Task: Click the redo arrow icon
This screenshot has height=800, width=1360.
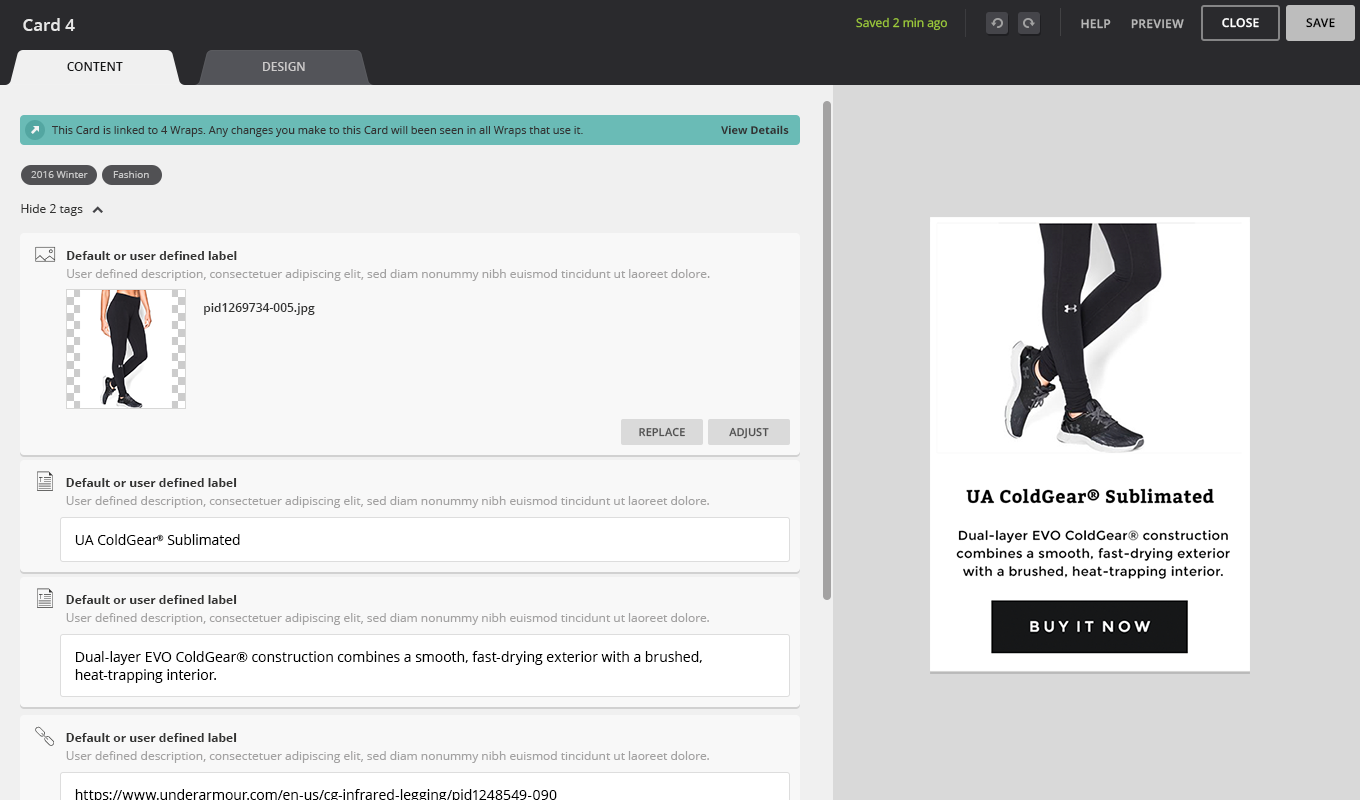Action: pos(1029,23)
